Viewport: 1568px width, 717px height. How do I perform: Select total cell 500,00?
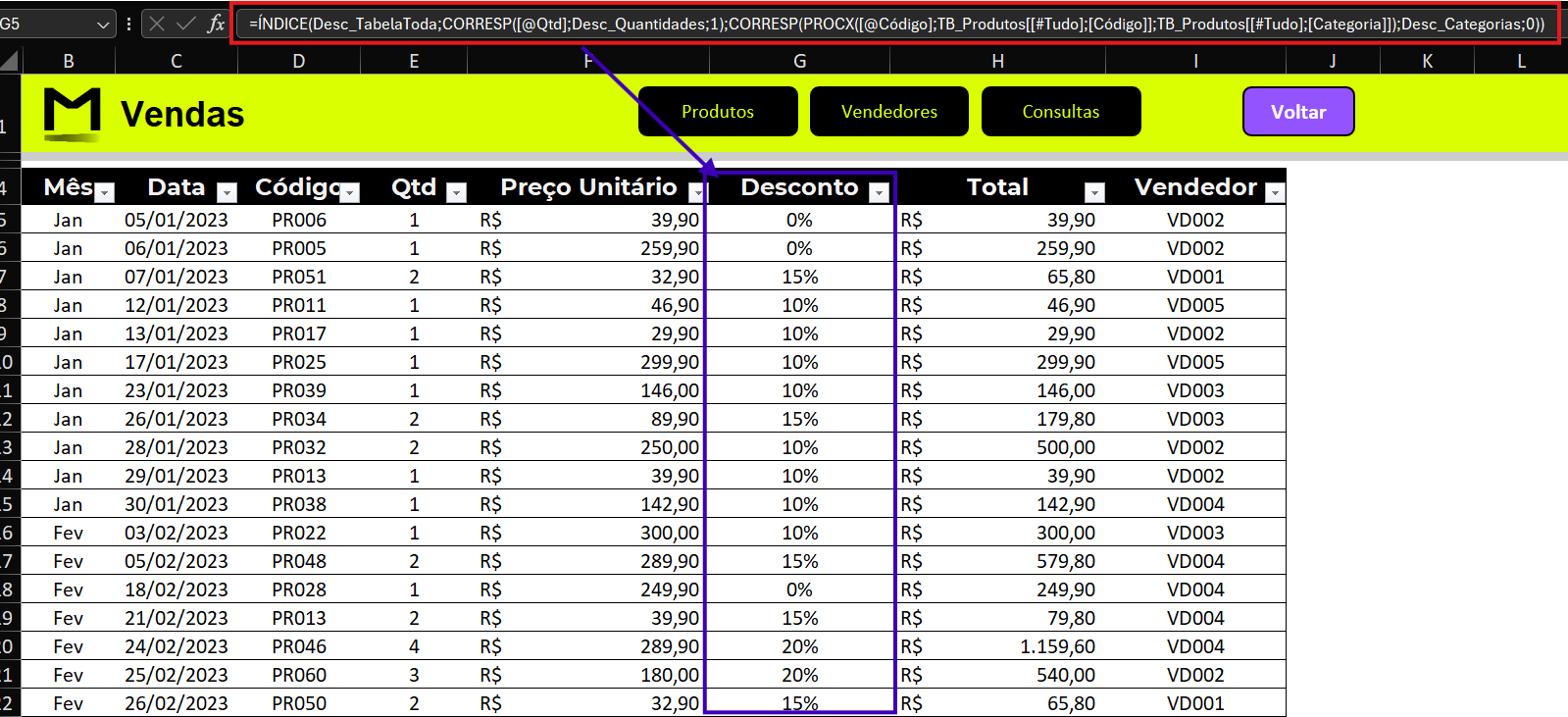click(997, 447)
